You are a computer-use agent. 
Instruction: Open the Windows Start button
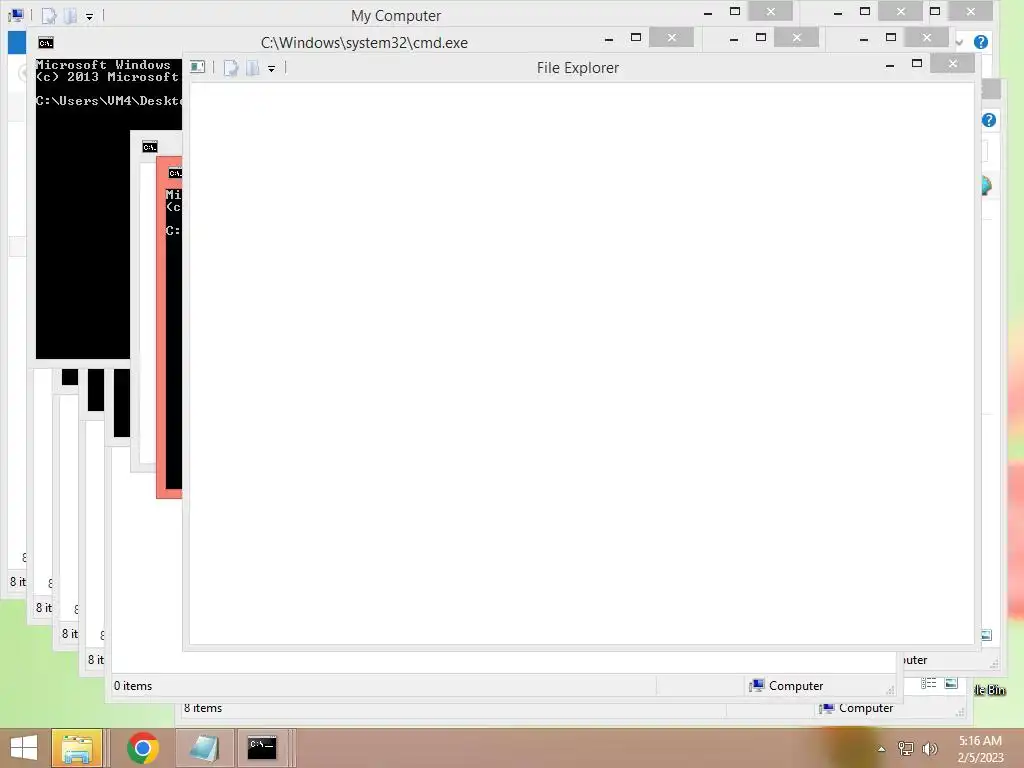point(24,748)
